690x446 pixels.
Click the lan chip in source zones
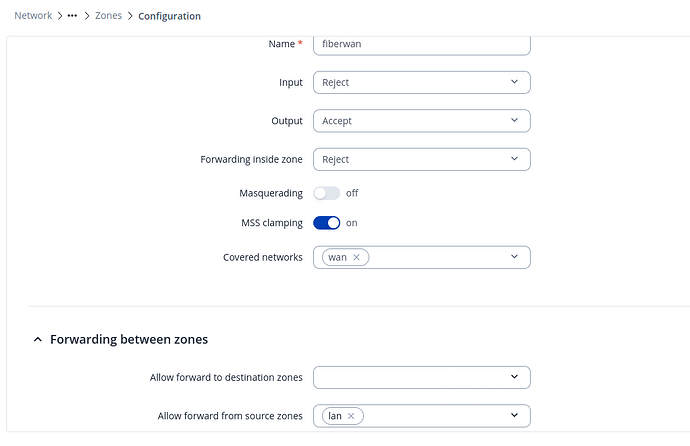[x=334, y=415]
